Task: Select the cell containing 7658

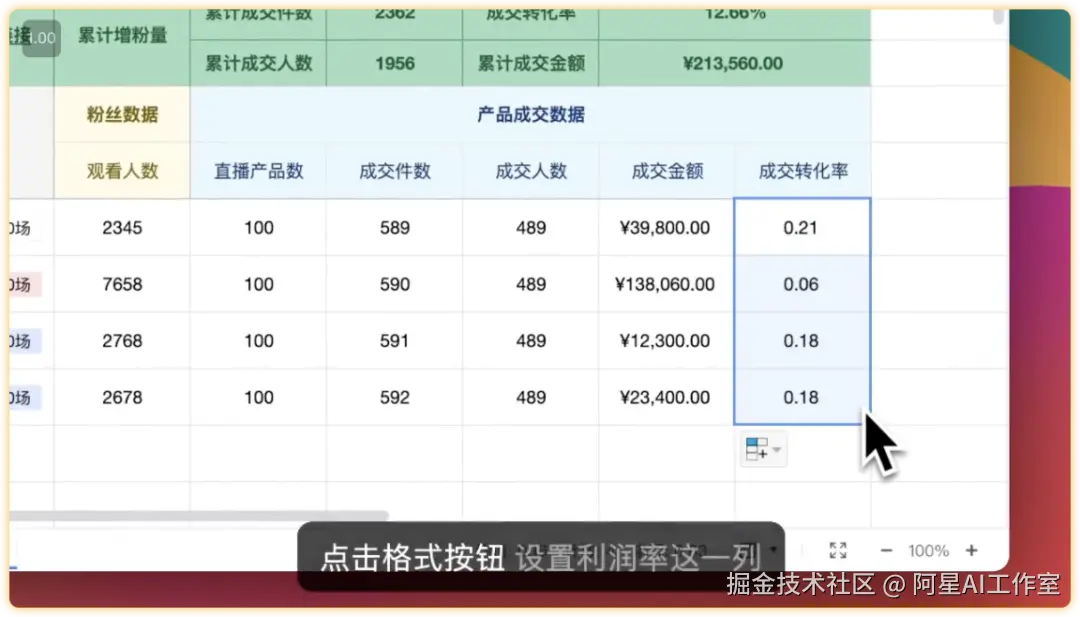Action: click(x=122, y=284)
